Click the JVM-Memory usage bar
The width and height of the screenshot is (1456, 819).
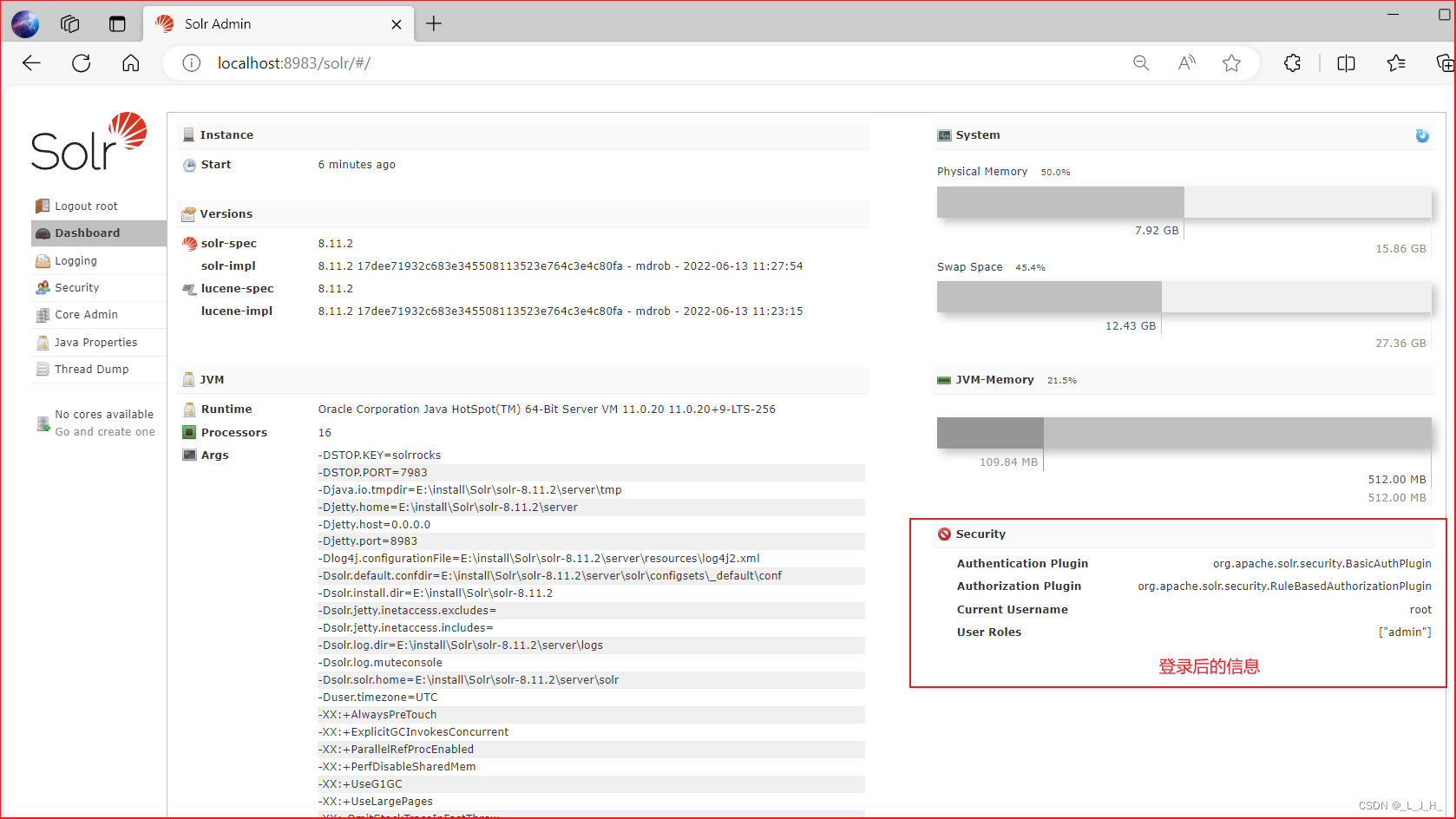[x=1184, y=433]
